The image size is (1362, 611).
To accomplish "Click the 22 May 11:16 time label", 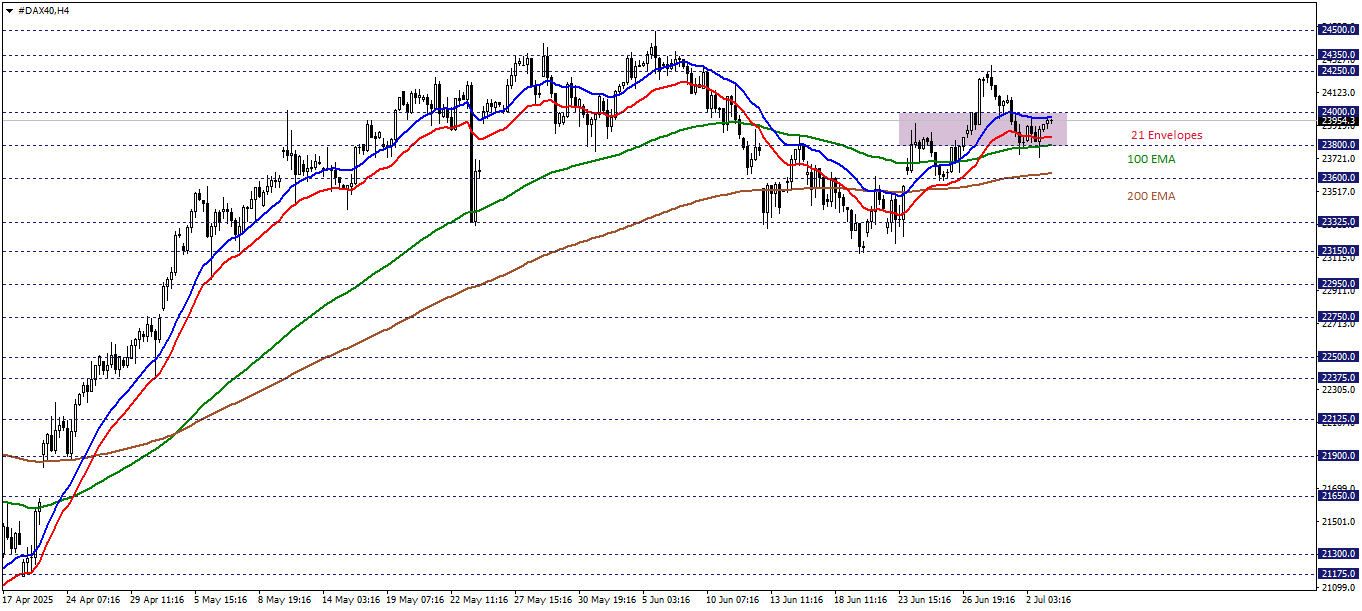I will point(477,600).
